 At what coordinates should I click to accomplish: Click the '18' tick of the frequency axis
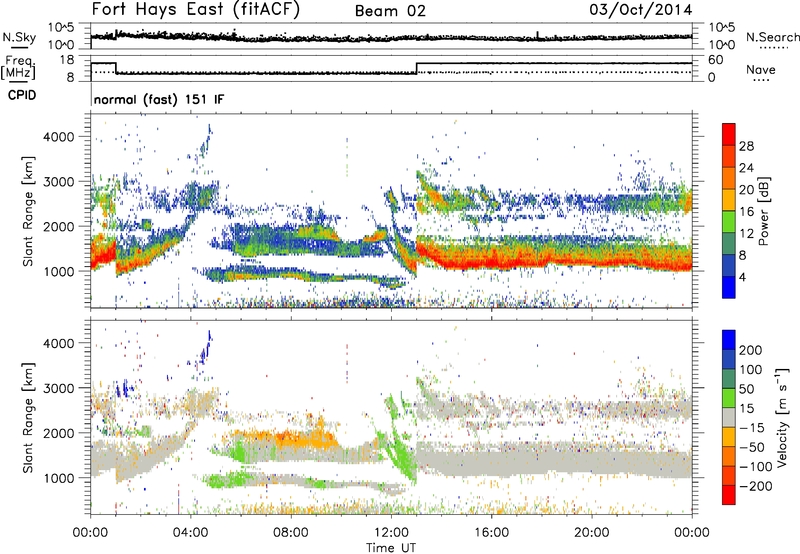(x=66, y=60)
